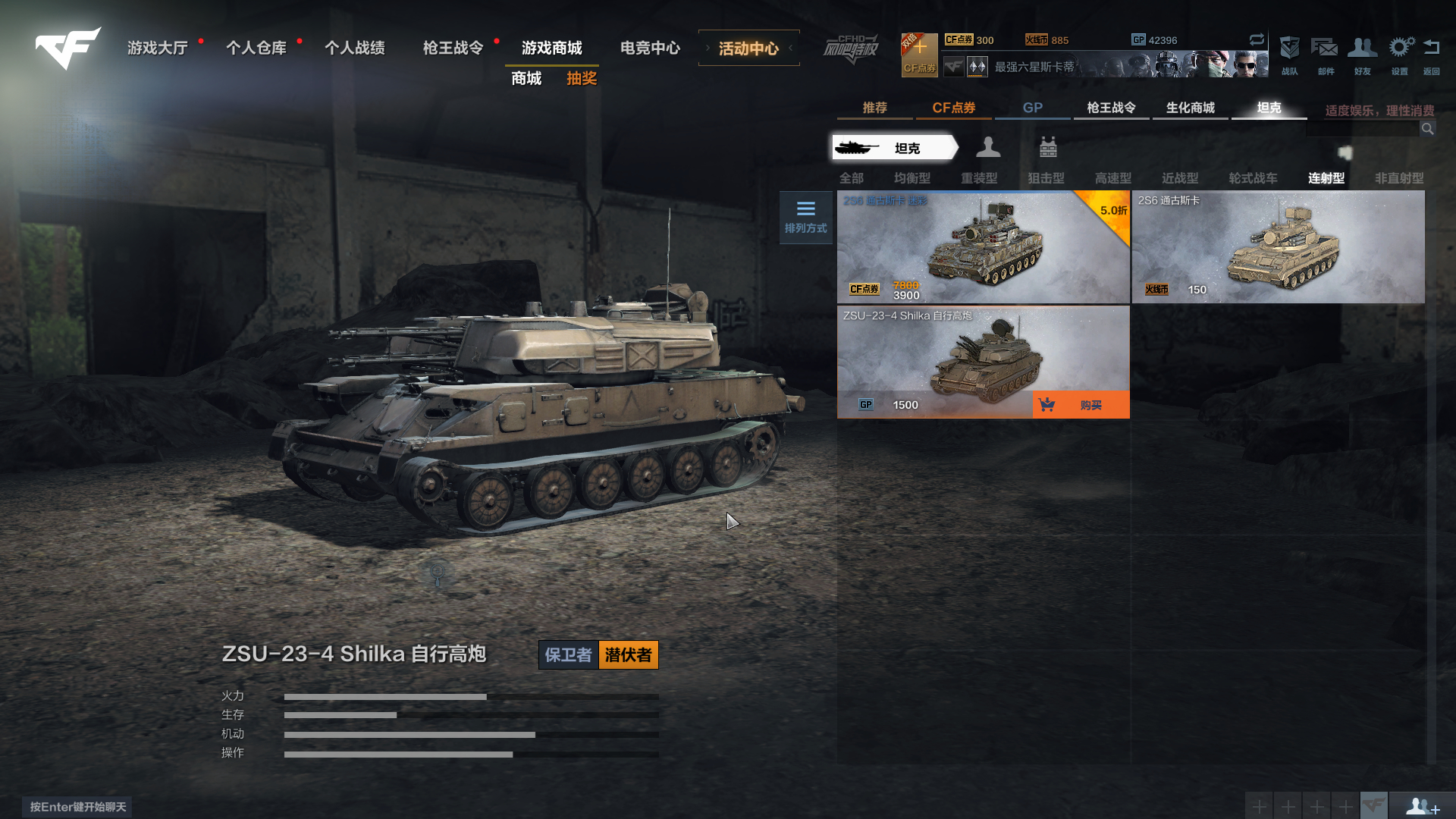Select the vest equipment category icon
Viewport: 1456px width, 819px height.
coord(1048,147)
